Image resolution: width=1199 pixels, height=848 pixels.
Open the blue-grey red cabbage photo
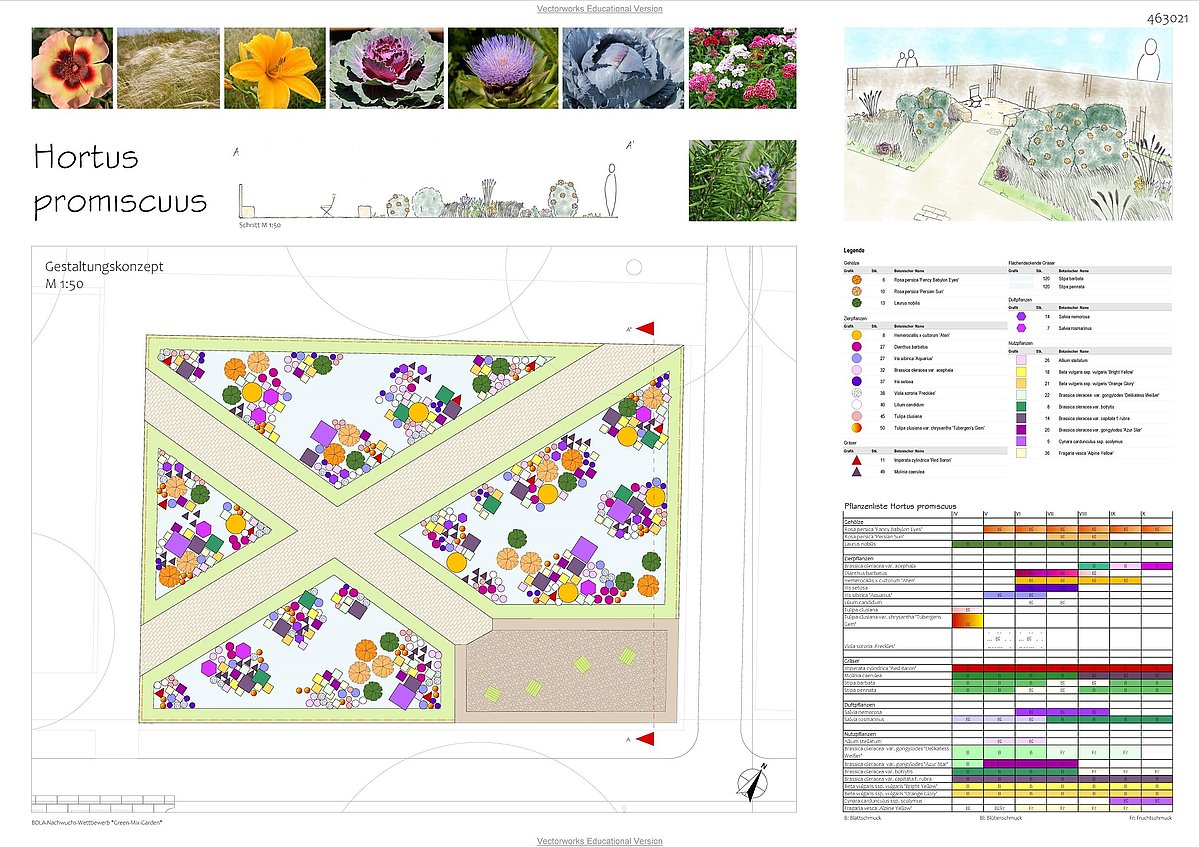tap(623, 68)
